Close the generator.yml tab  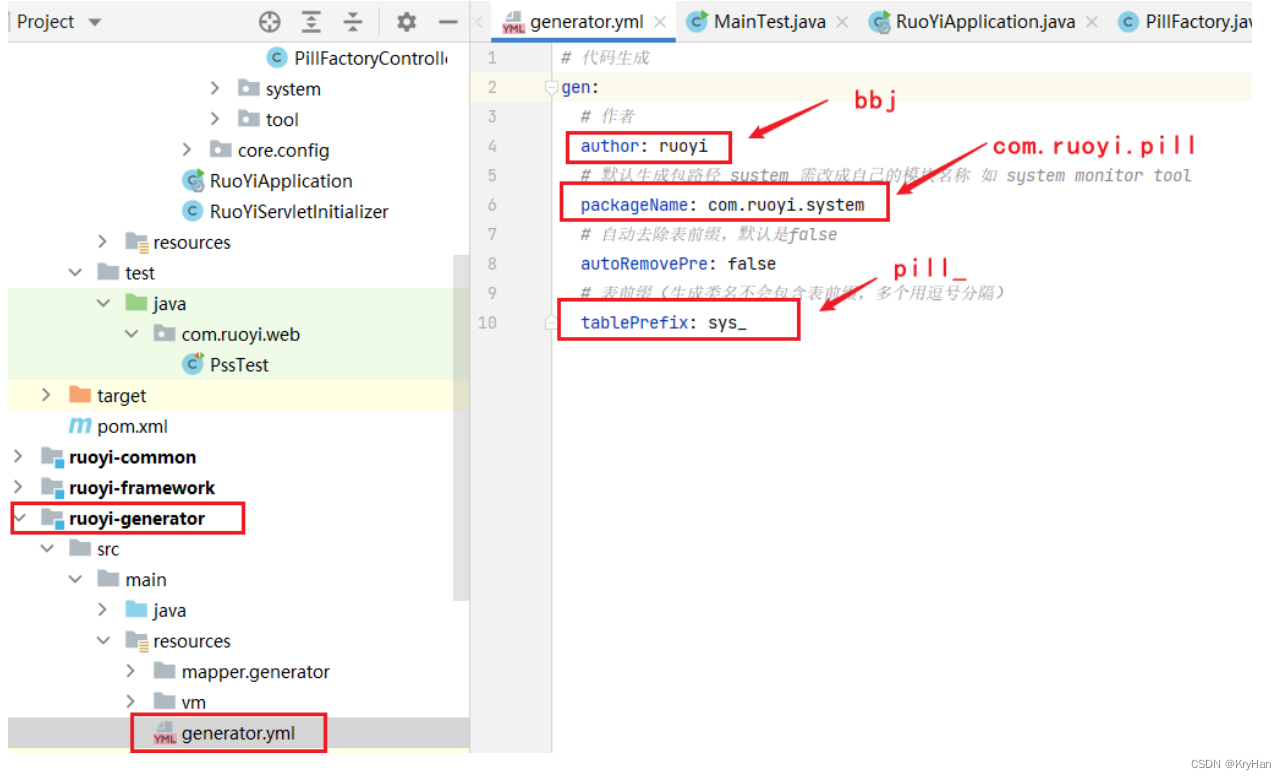tap(660, 22)
